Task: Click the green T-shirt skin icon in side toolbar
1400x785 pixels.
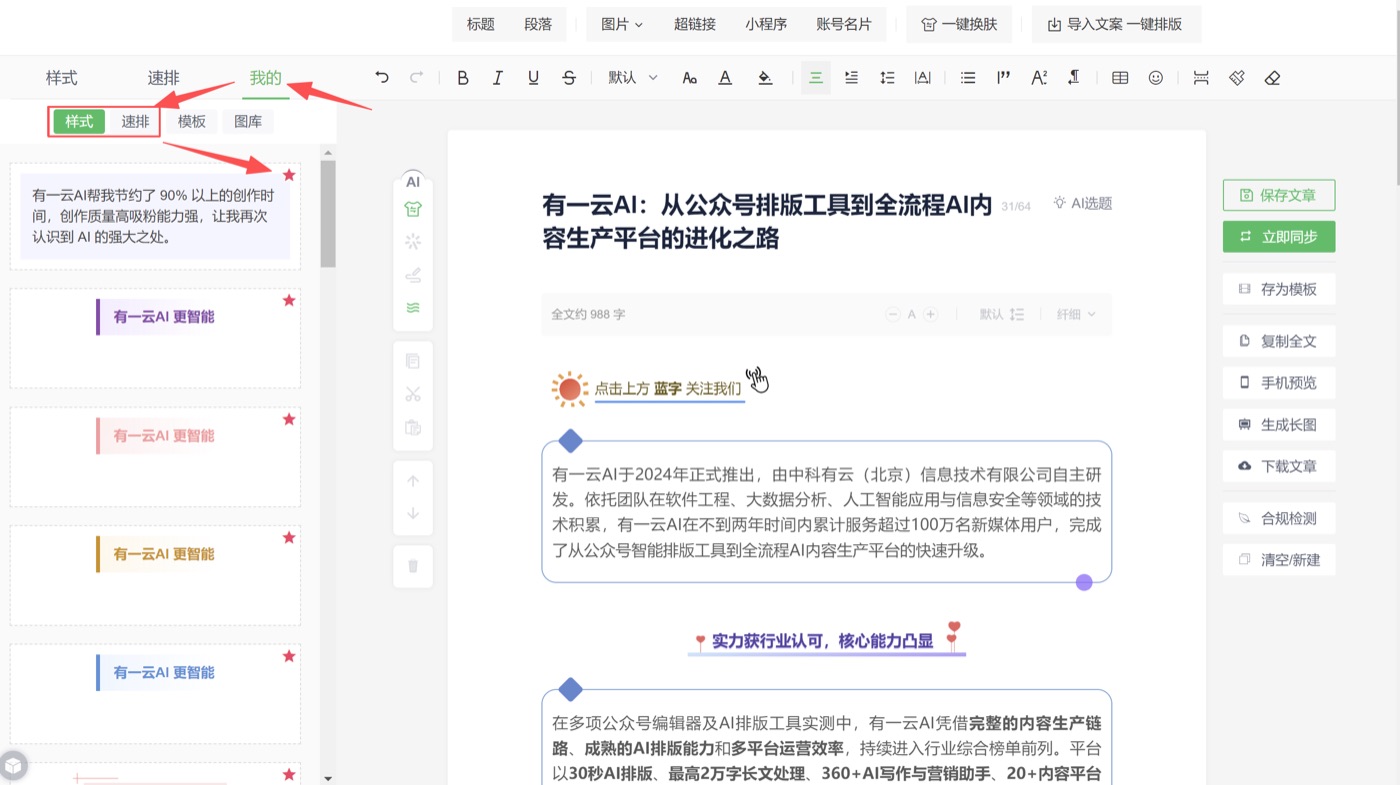Action: [413, 210]
